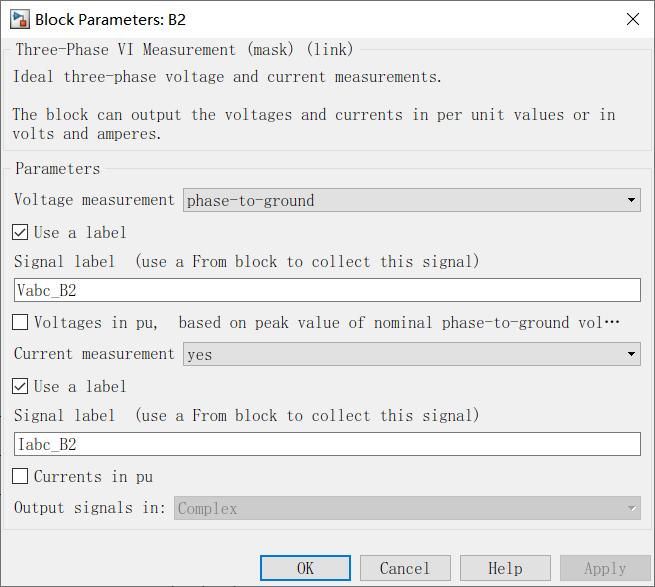The width and height of the screenshot is (655, 587).
Task: Click the 'Block Parameters: B2' title text
Action: pyautogui.click(x=110, y=19)
